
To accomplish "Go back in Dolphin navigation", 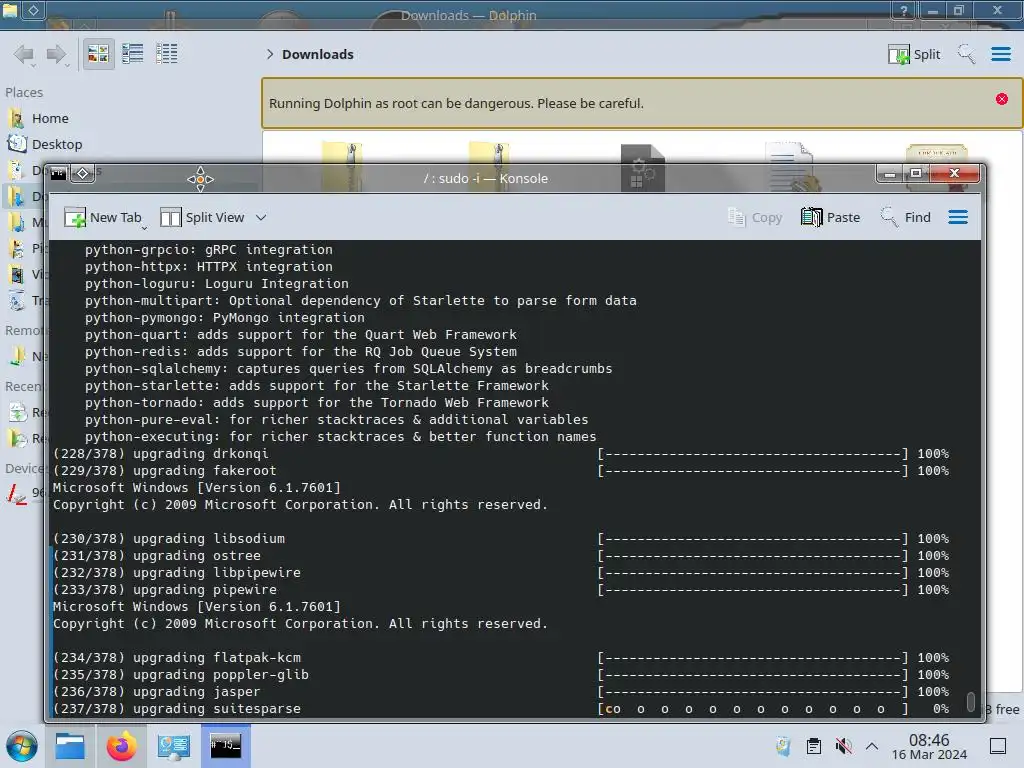I will point(24,54).
